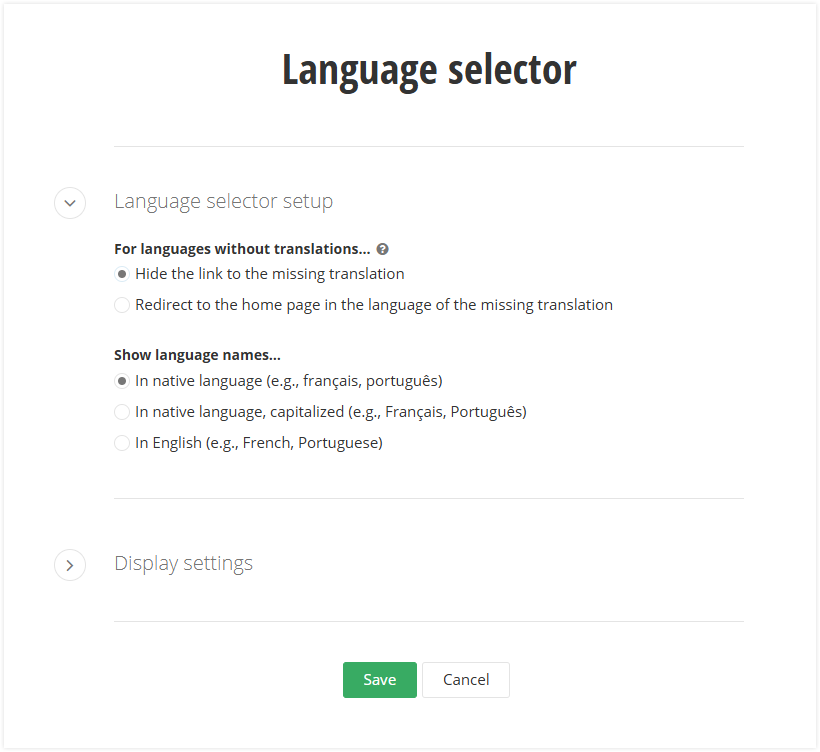
Task: Click the "Language selector" page title
Action: pyautogui.click(x=429, y=69)
